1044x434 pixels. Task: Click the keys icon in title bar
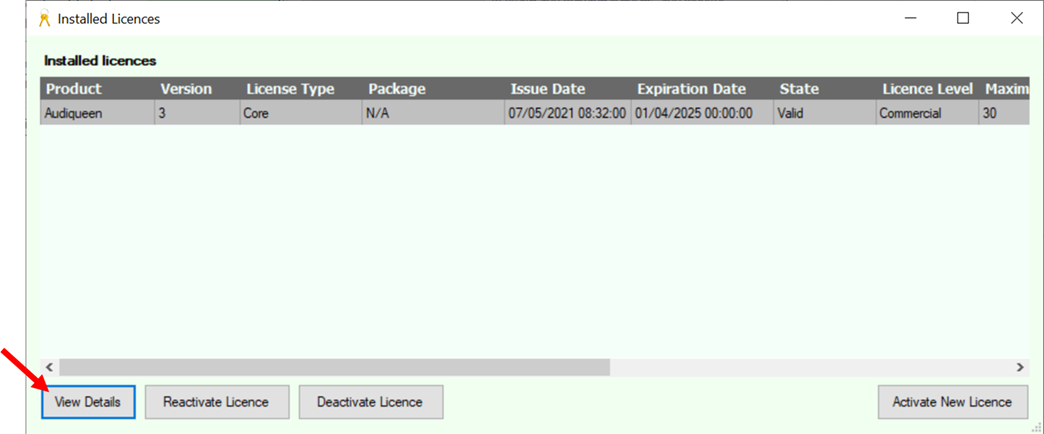tap(45, 19)
